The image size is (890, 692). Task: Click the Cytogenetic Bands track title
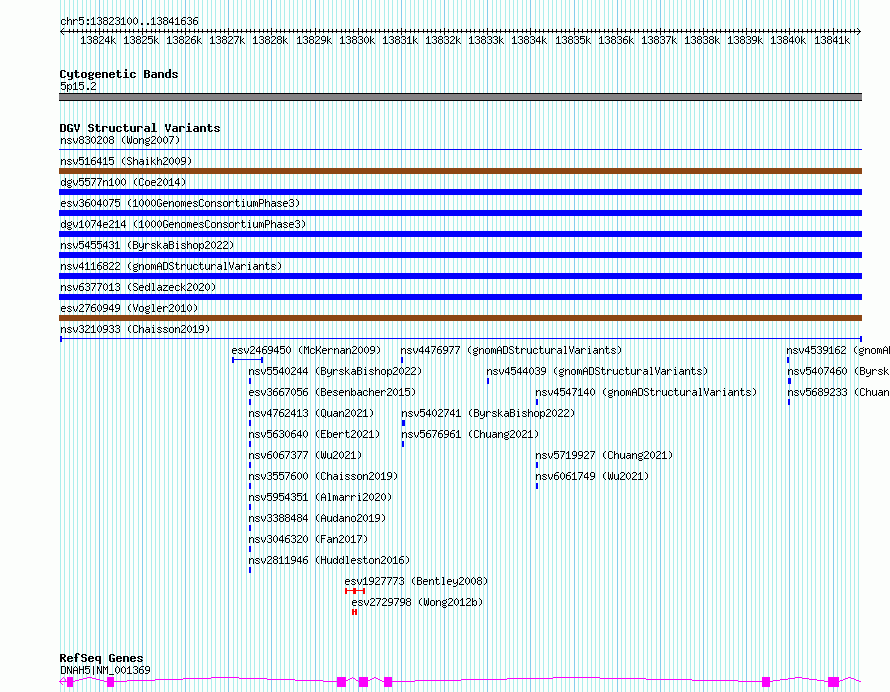[x=119, y=74]
